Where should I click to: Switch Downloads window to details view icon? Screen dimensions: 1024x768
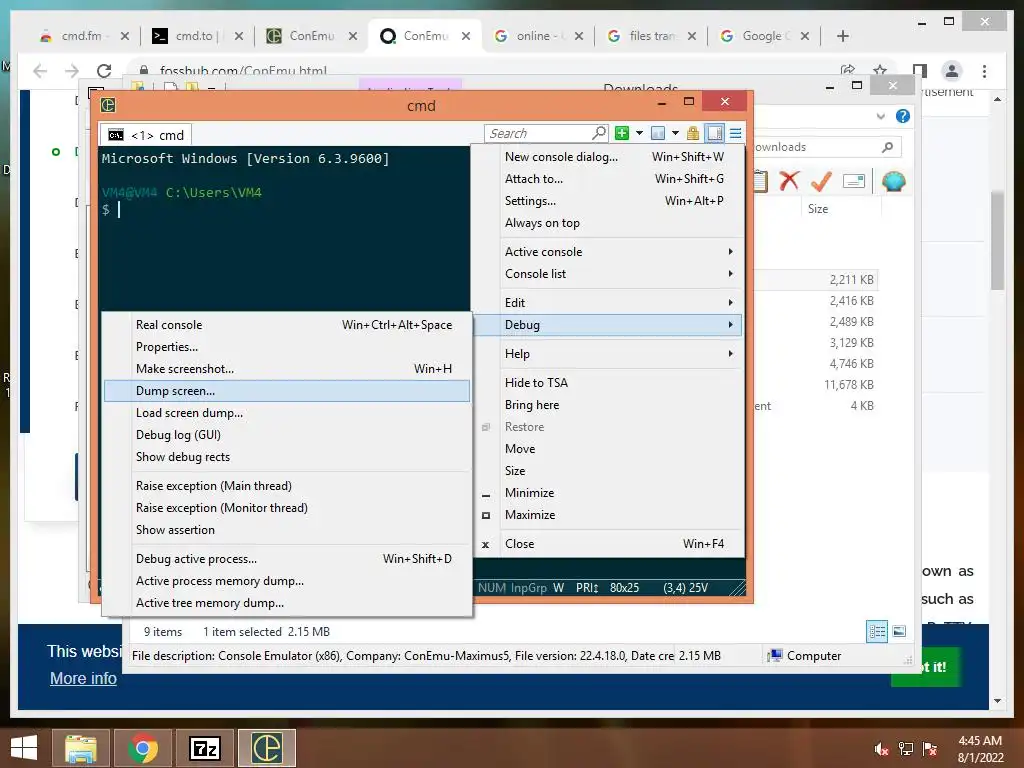coord(876,631)
